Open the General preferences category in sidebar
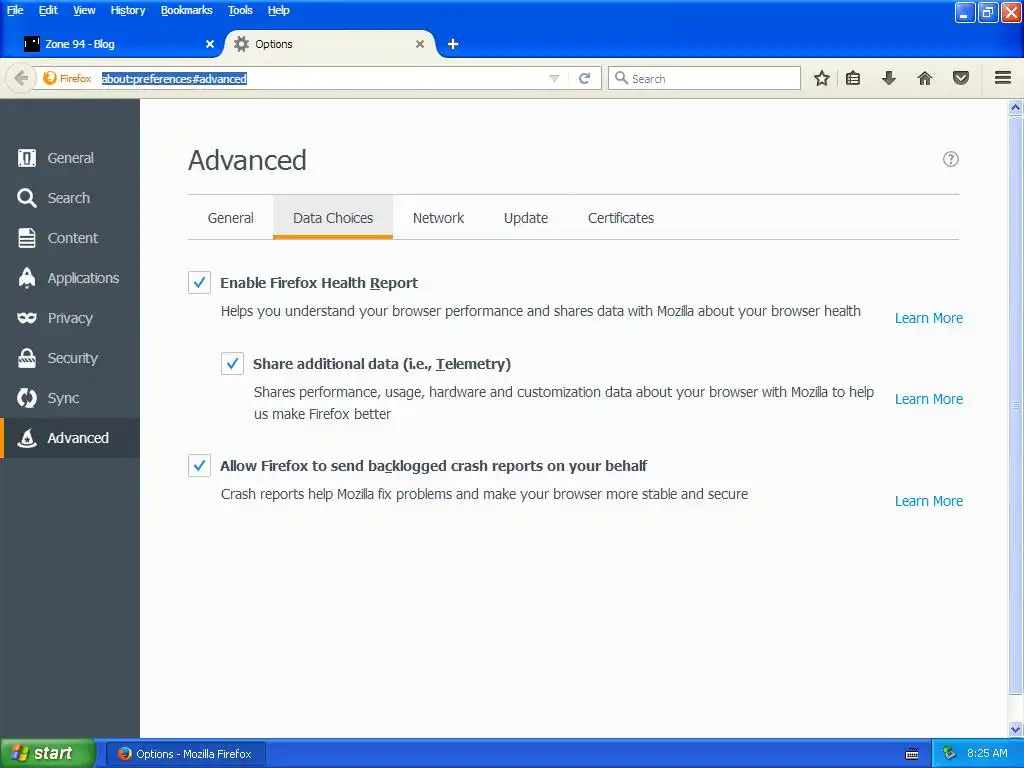Viewport: 1024px width, 768px height. (70, 158)
